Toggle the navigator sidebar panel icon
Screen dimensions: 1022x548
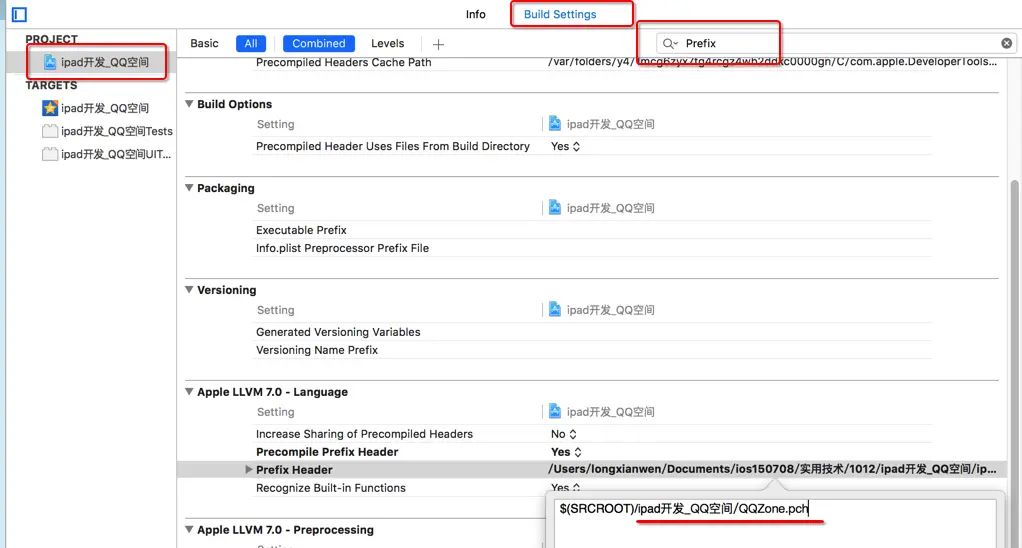[20, 14]
